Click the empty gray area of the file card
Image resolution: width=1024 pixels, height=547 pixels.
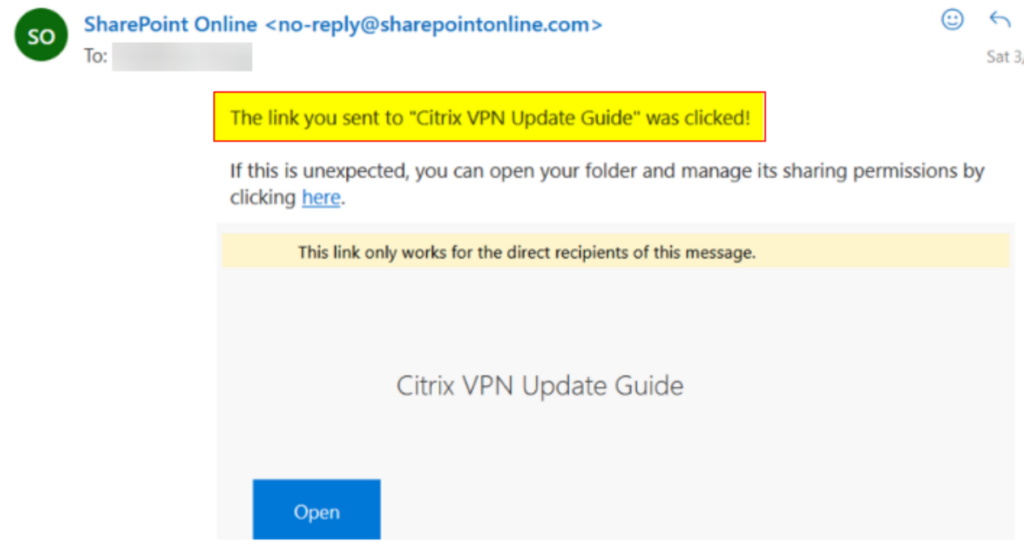click(614, 313)
